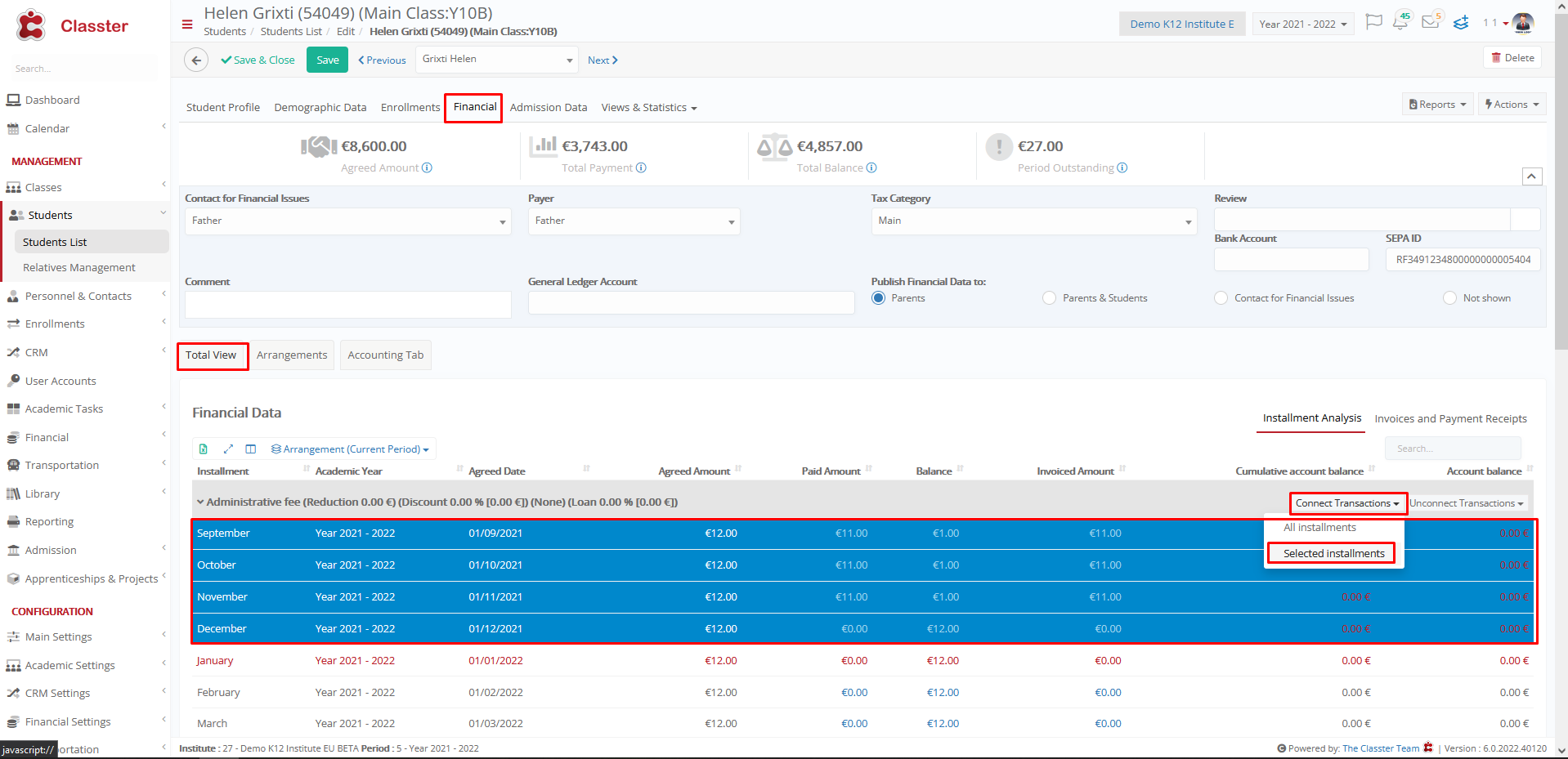This screenshot has height=759, width=1568.
Task: Sort by Academic Year column arrows
Action: 460,469
